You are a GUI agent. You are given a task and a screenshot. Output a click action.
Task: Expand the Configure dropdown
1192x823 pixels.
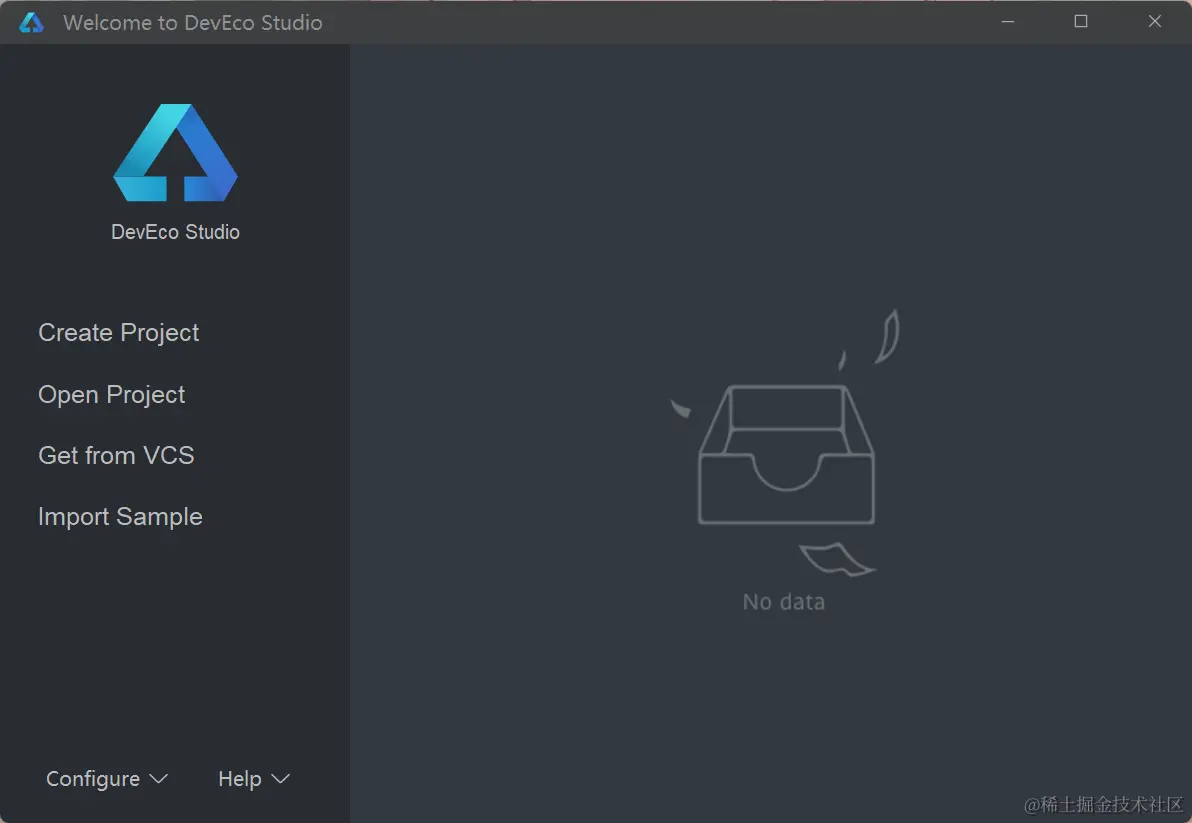(x=106, y=779)
